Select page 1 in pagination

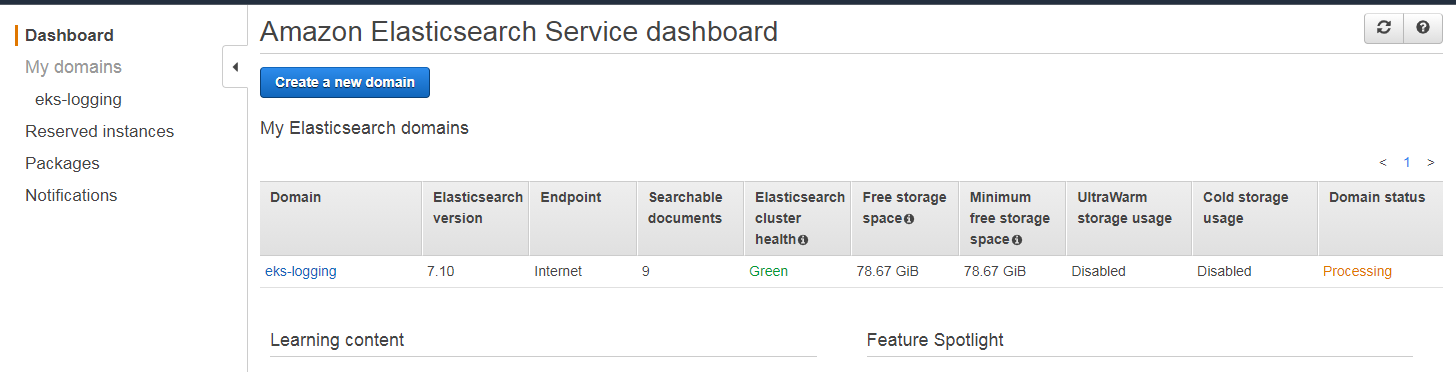(x=1407, y=162)
